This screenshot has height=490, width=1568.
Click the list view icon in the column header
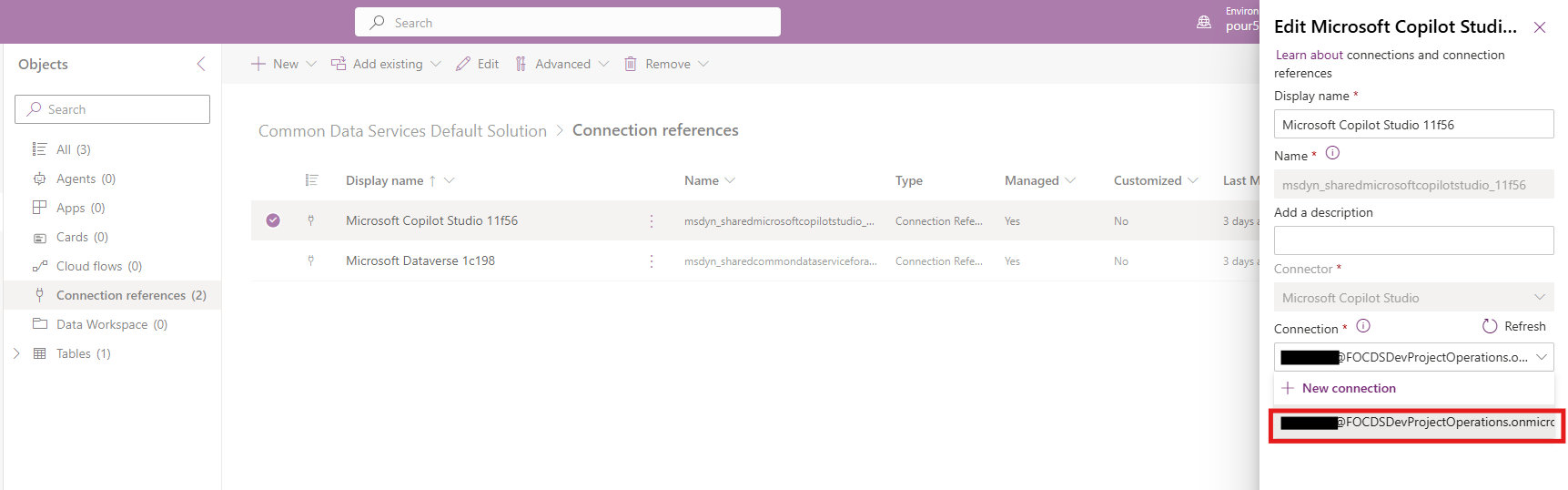pyautogui.click(x=311, y=180)
